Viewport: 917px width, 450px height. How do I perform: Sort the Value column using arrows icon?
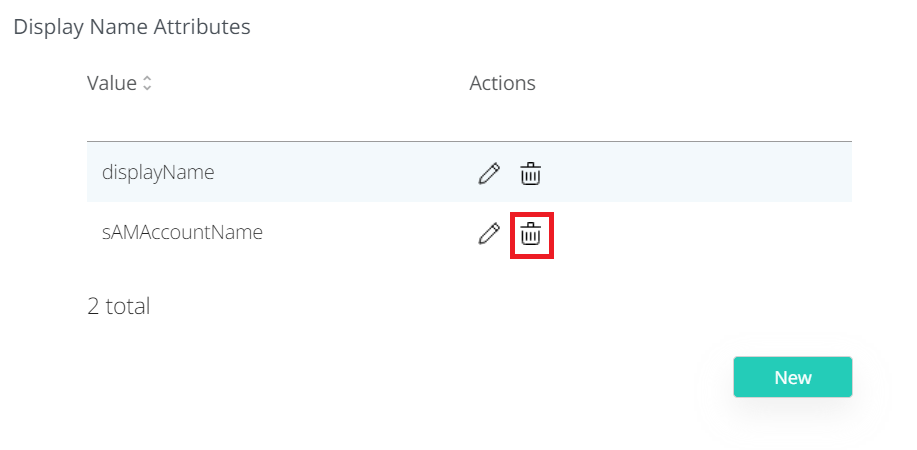click(148, 84)
